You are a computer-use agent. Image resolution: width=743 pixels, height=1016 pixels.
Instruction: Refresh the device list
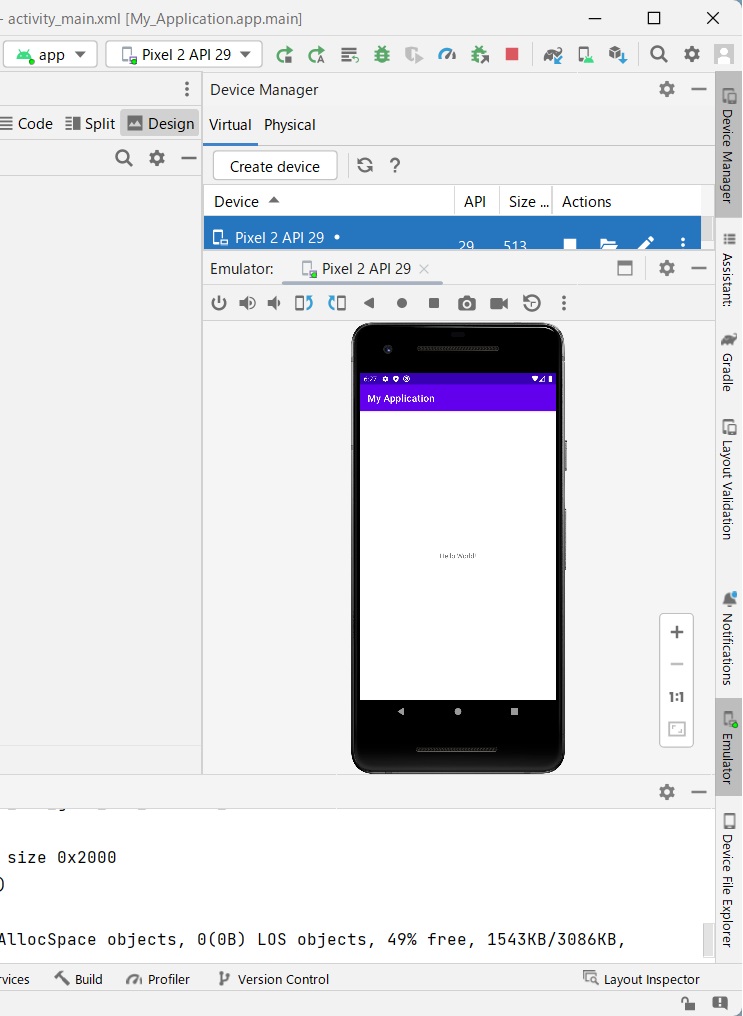click(x=365, y=166)
